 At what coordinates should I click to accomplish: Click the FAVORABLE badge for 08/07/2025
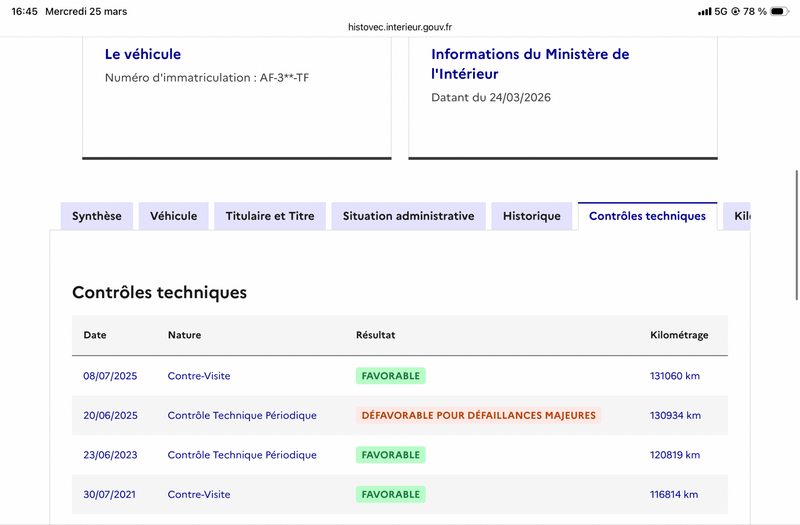(x=390, y=376)
